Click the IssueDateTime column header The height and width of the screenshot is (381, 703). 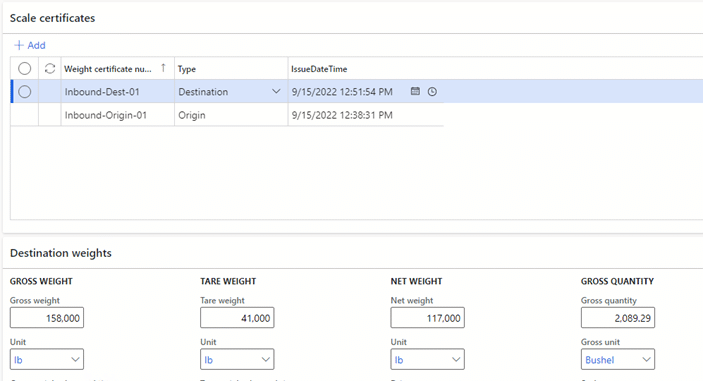tap(319, 69)
